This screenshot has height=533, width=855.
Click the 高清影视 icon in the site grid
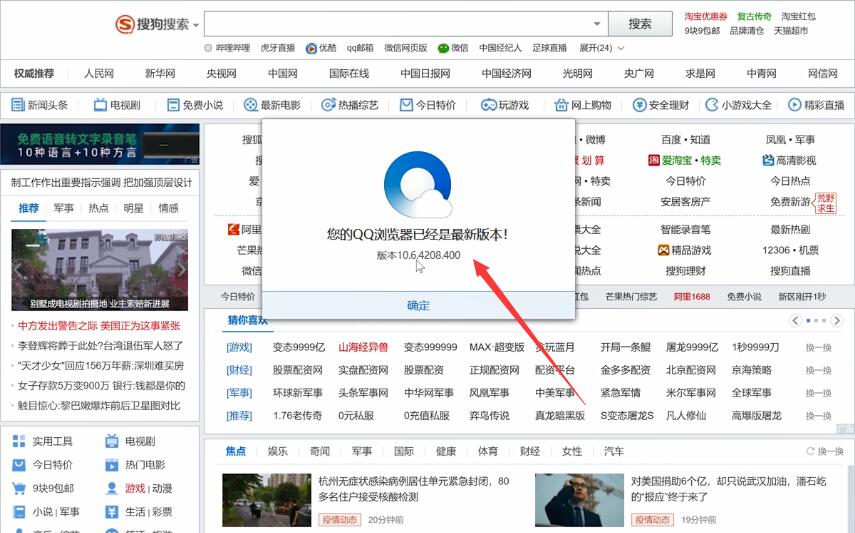768,160
